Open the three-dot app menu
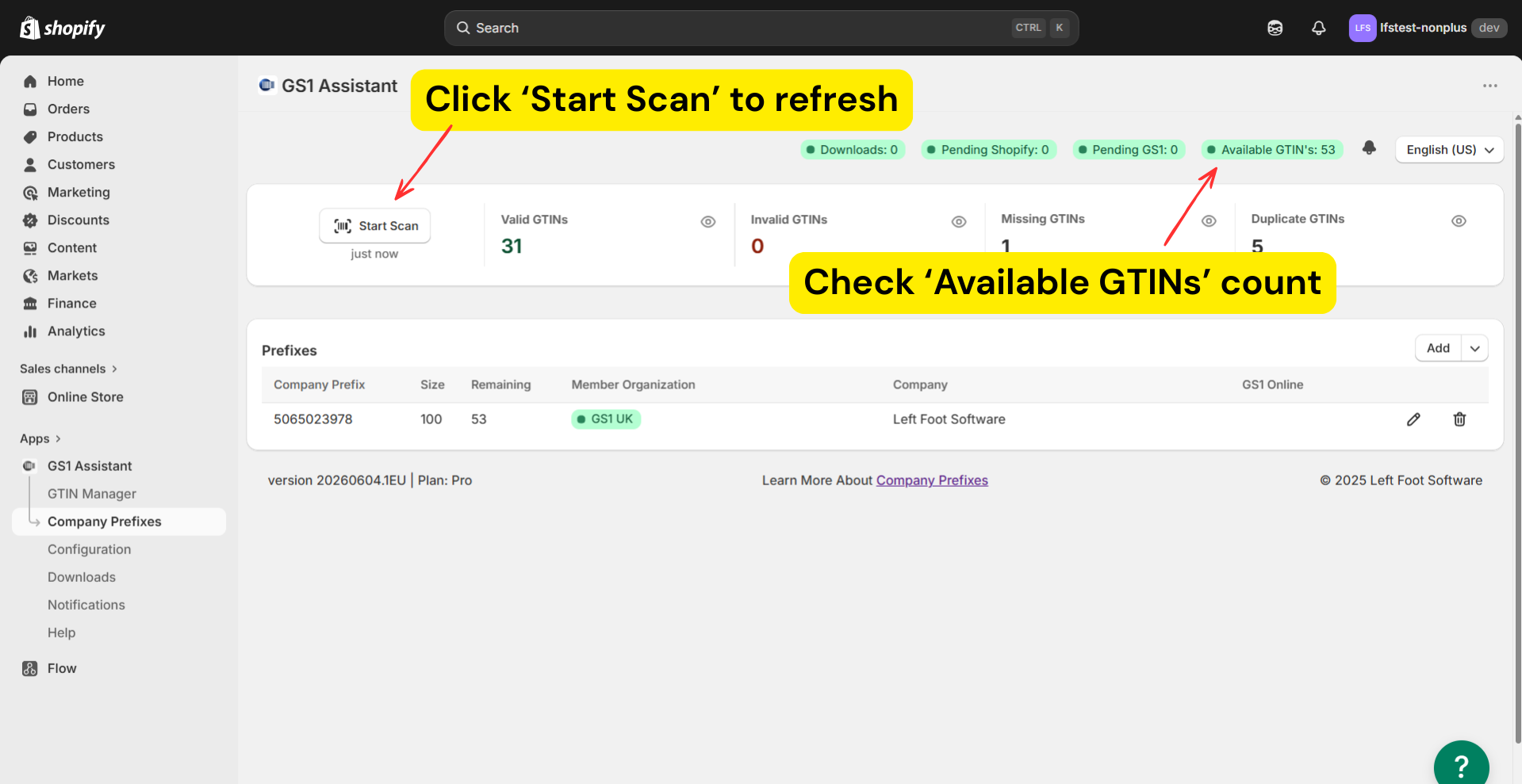 pyautogui.click(x=1490, y=86)
